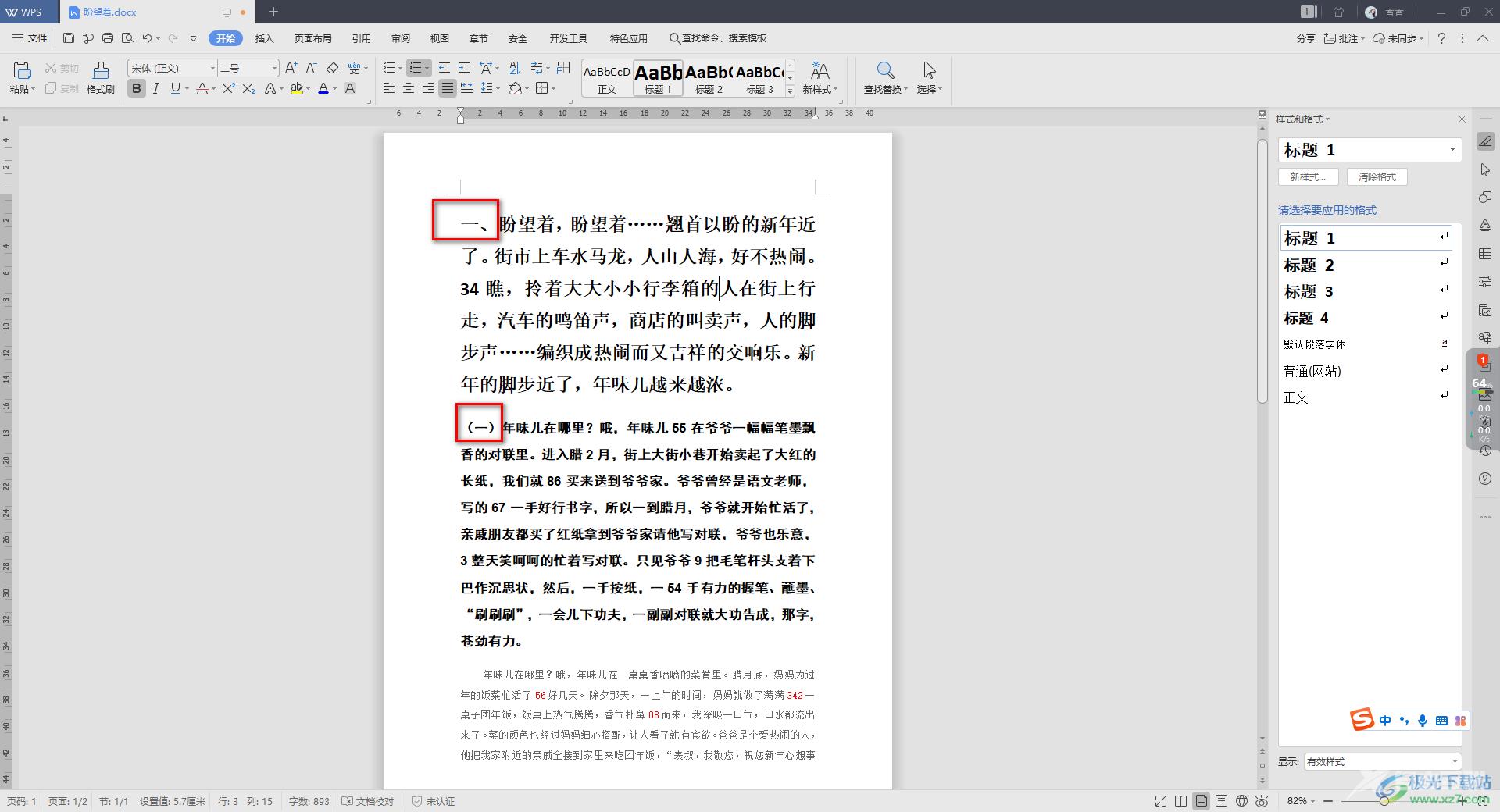Screen dimensions: 1500x812
Task: Toggle Italic formatting
Action: click(155, 88)
